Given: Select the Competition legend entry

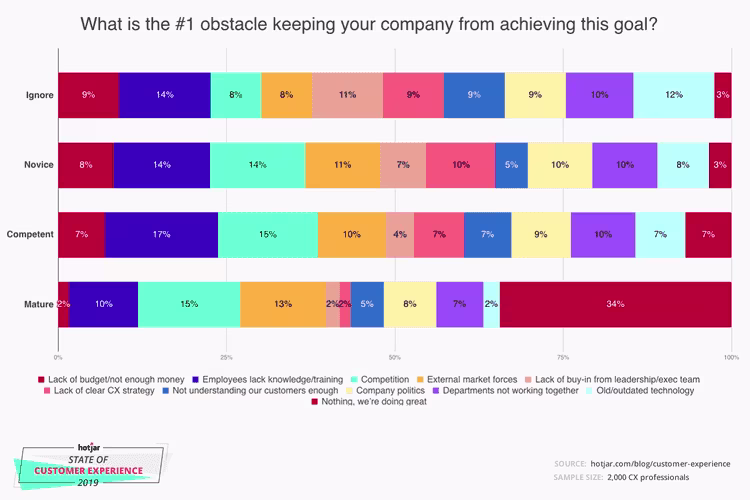Looking at the screenshot, I should (x=380, y=379).
